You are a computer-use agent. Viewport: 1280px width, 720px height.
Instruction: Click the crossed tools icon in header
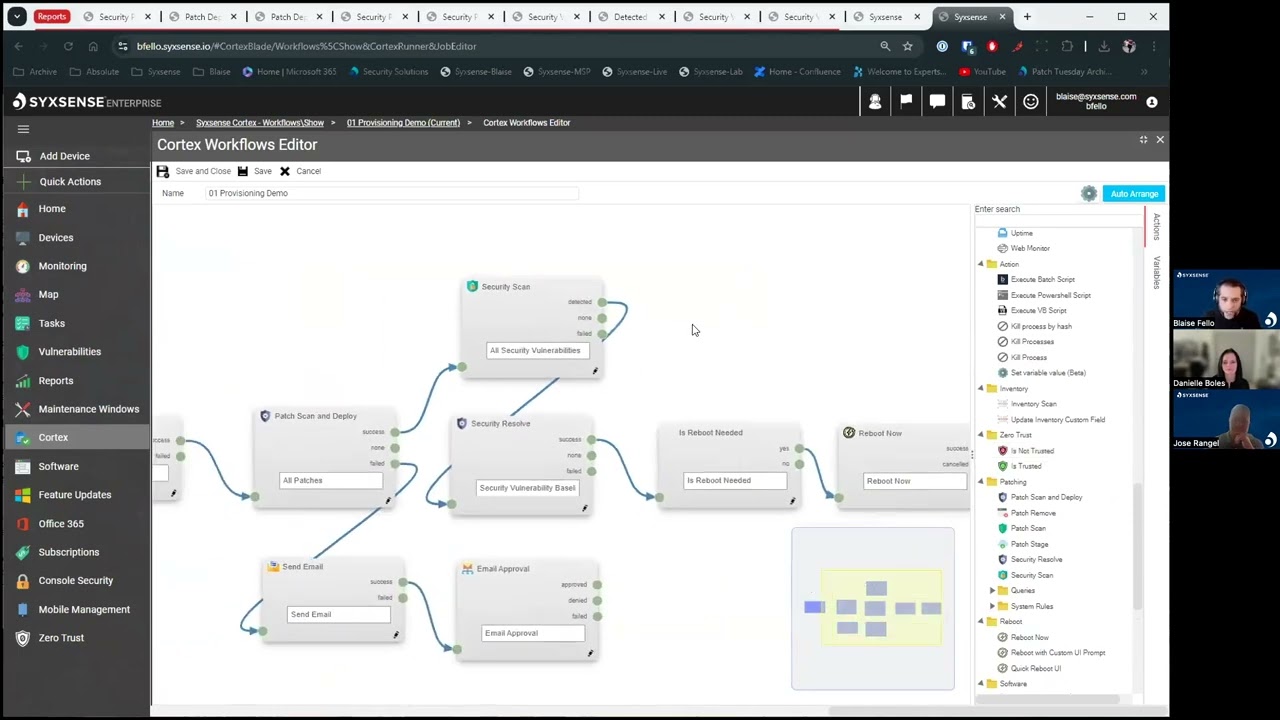tap(999, 101)
